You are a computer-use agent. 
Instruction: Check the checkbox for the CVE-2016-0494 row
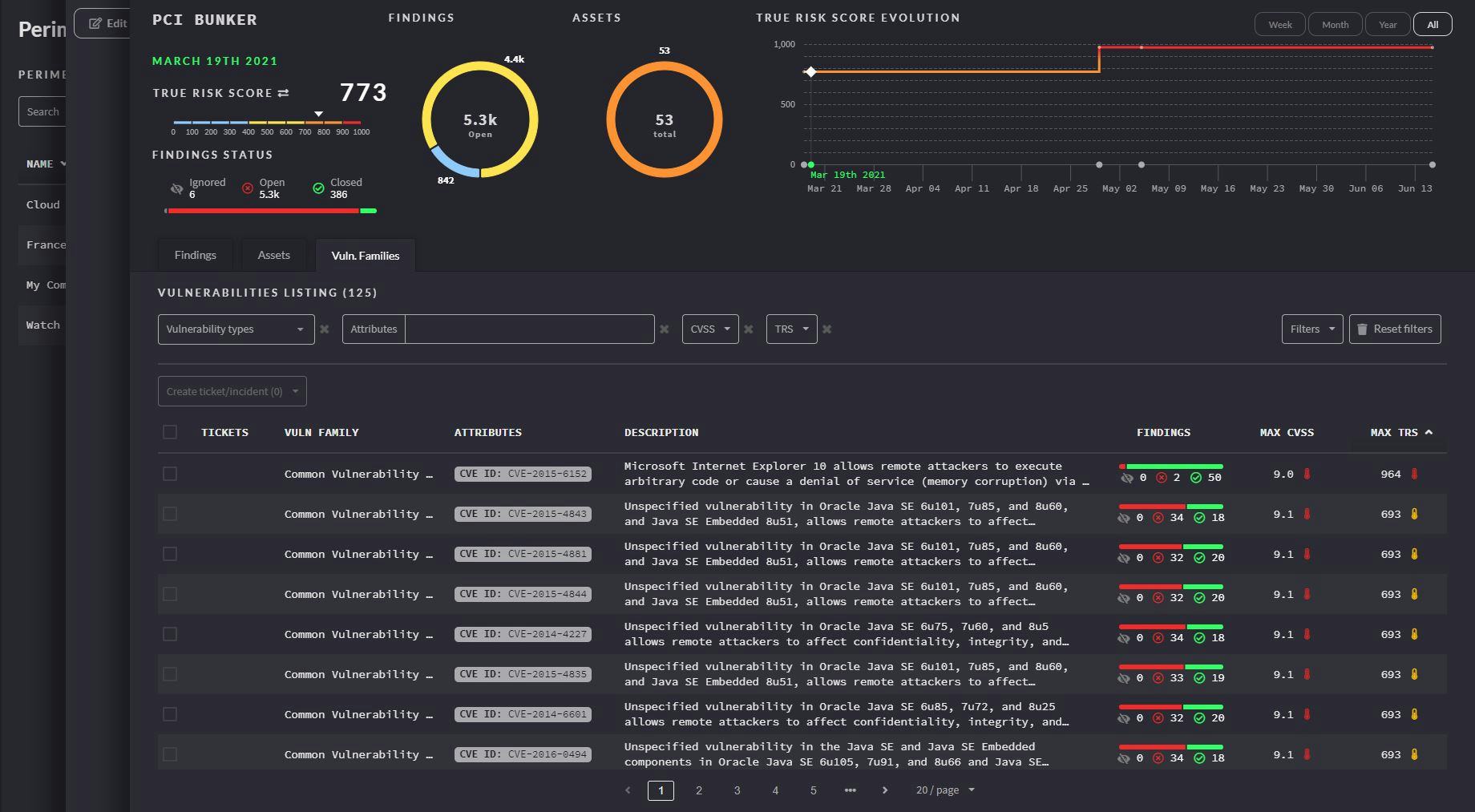click(x=170, y=754)
